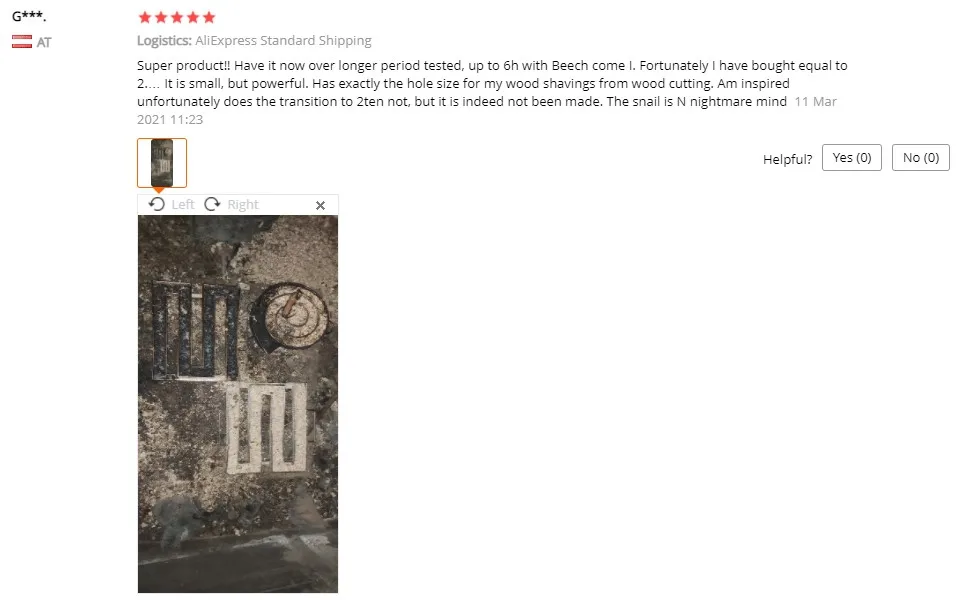Rotate the photo clockwise with the Right arrow icon
The width and height of the screenshot is (962, 600).
coord(212,204)
